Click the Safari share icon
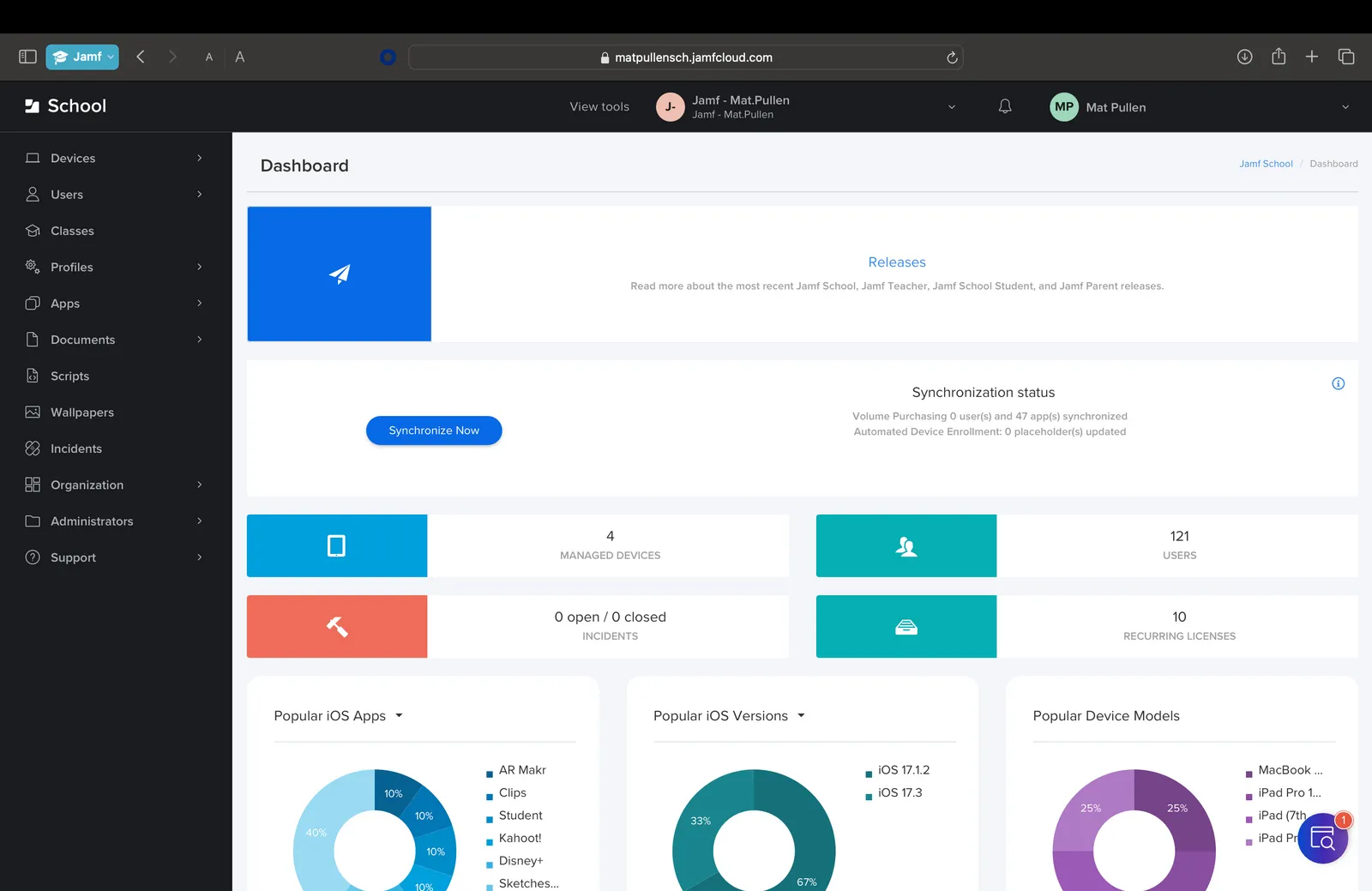The image size is (1372, 891). tap(1279, 56)
